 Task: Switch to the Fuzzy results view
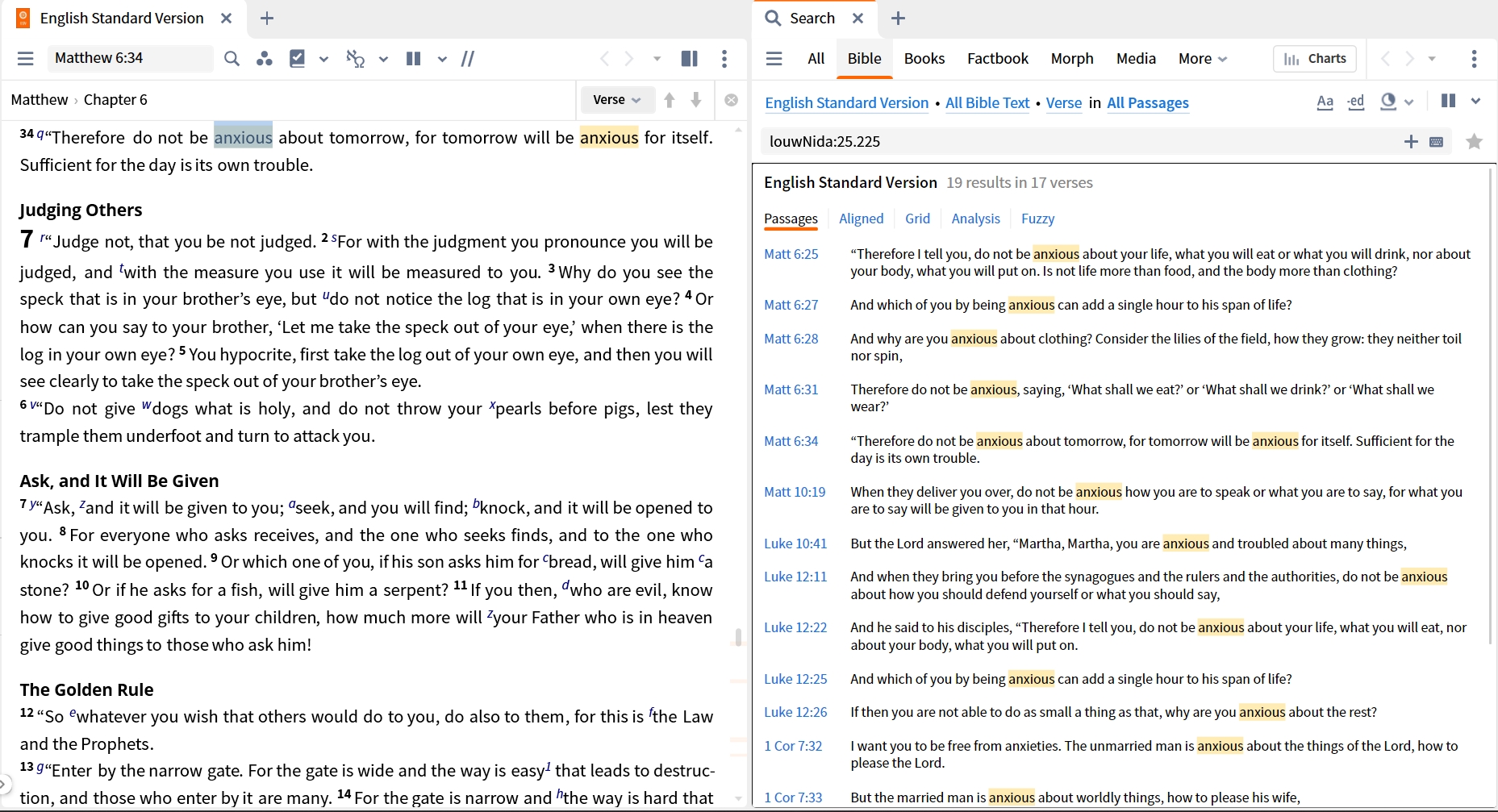pyautogui.click(x=1037, y=219)
